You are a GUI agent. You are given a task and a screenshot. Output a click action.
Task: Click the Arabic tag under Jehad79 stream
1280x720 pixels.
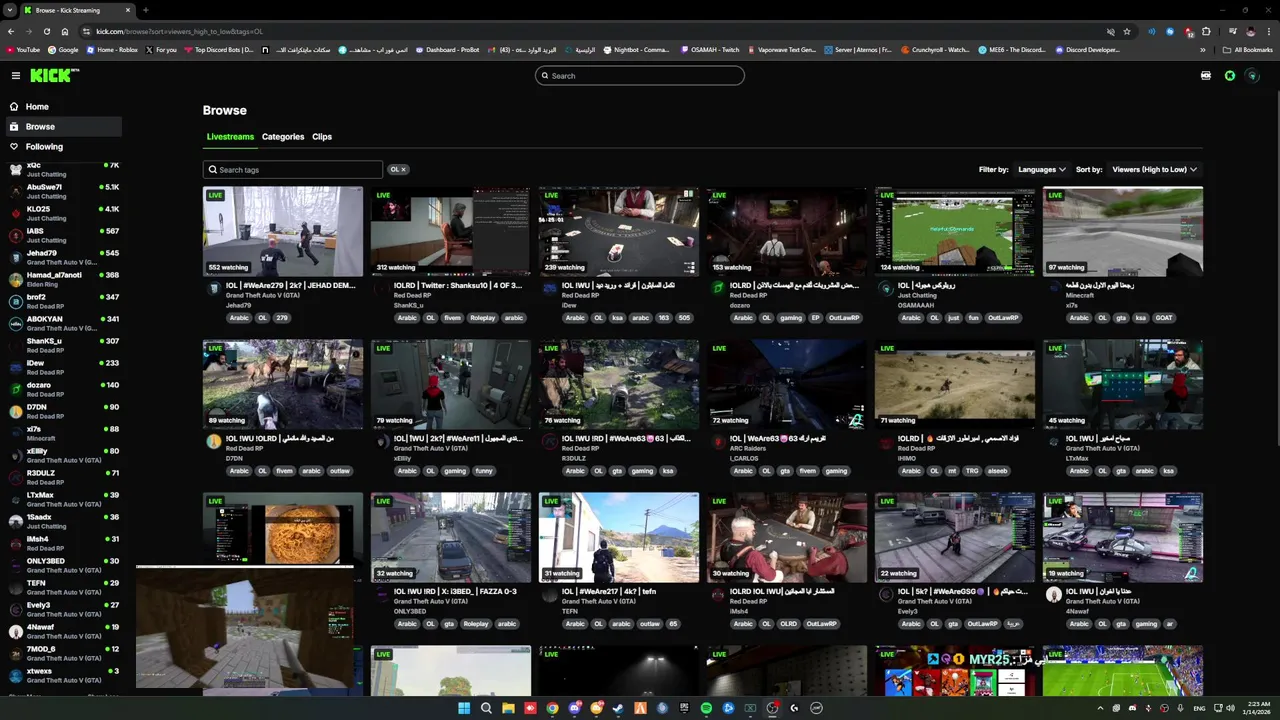pos(238,318)
